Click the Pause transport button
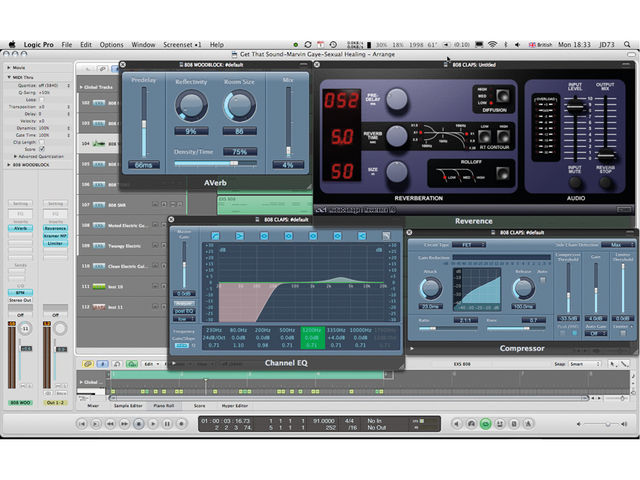640x480 pixels. 167,424
